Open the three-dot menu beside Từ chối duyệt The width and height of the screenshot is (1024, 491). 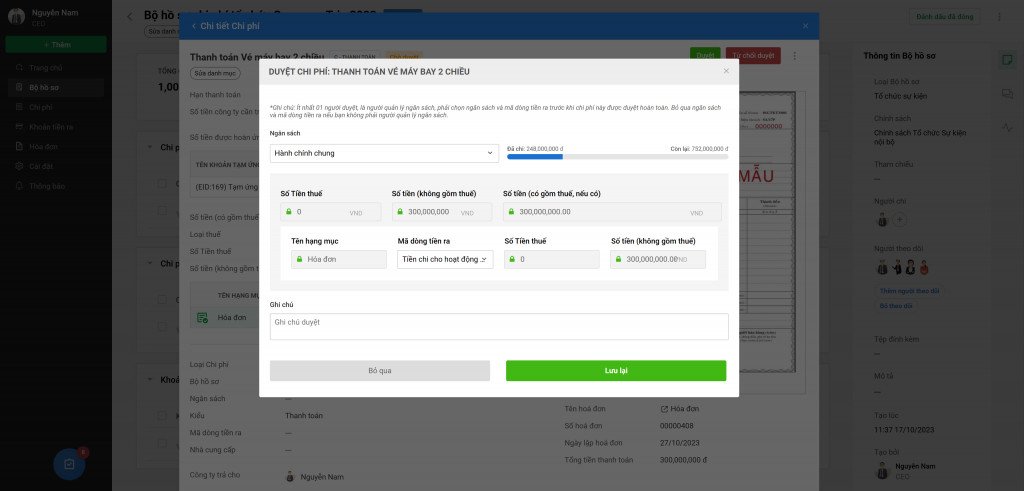pyautogui.click(x=794, y=56)
